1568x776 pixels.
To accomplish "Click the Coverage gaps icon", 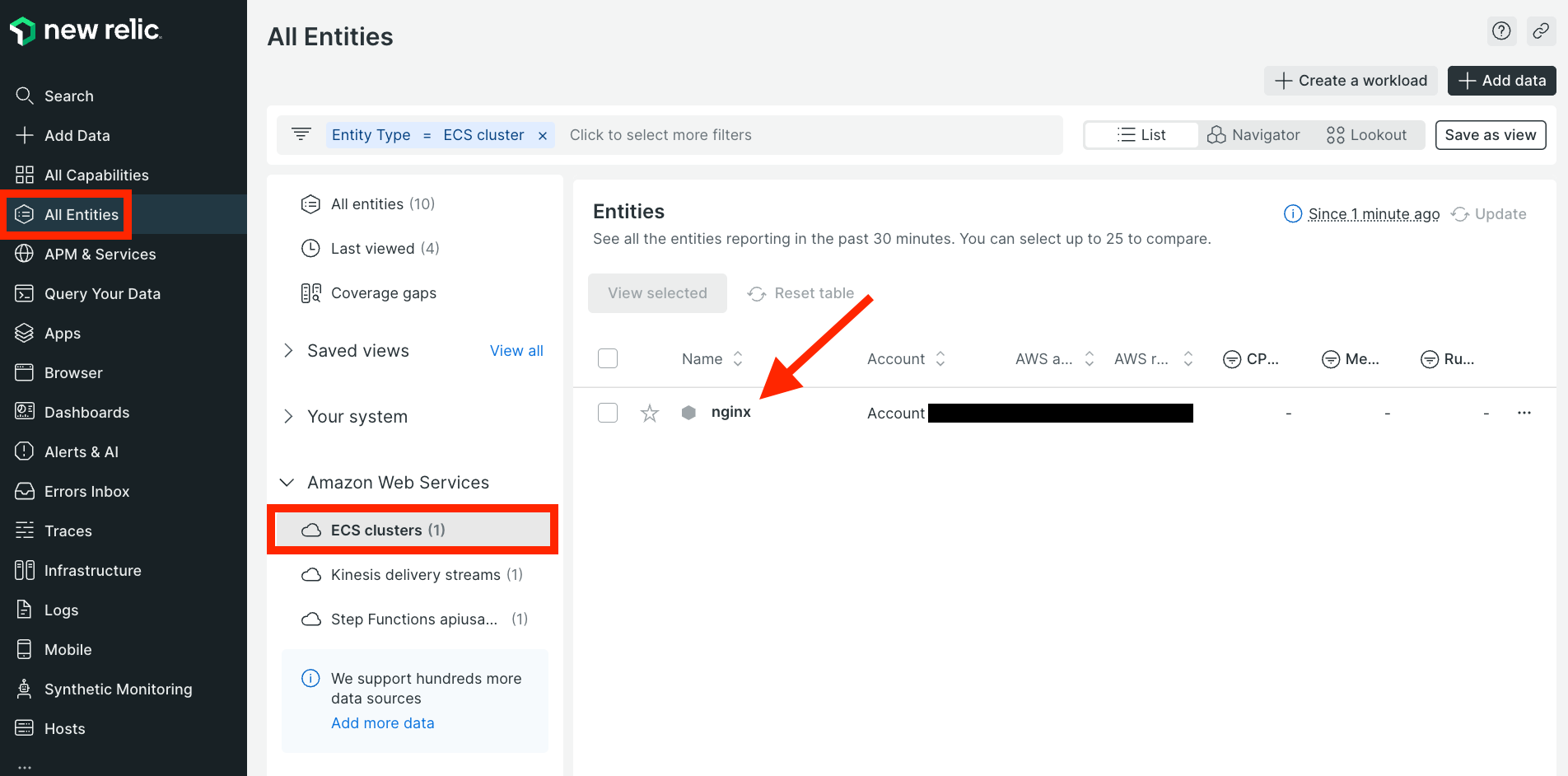I will (310, 292).
